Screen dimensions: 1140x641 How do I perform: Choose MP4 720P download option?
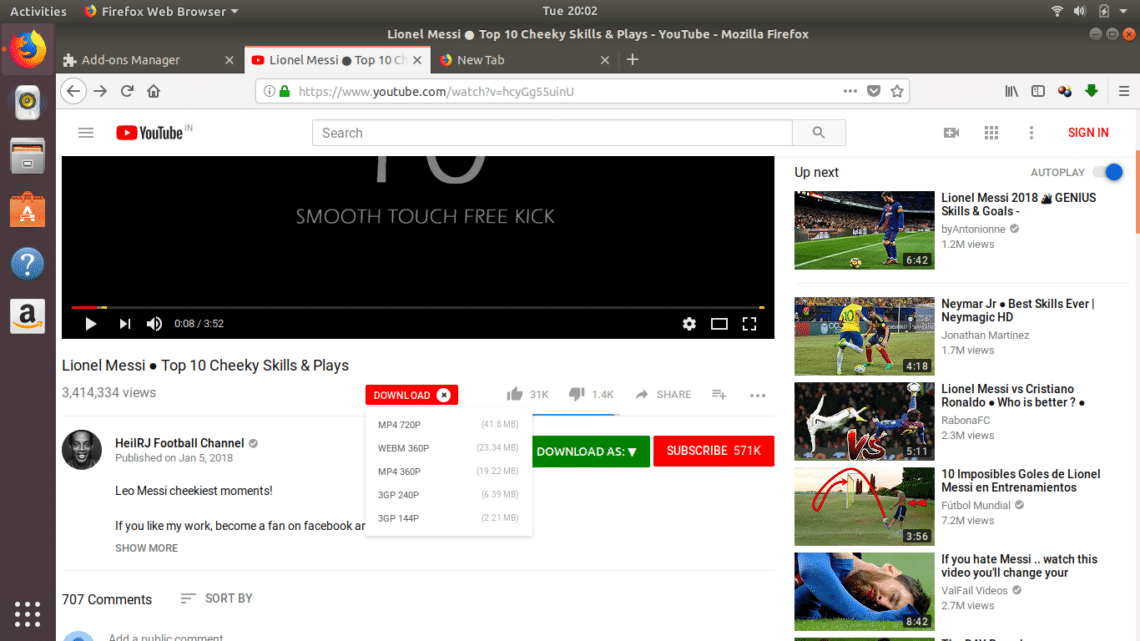[449, 424]
